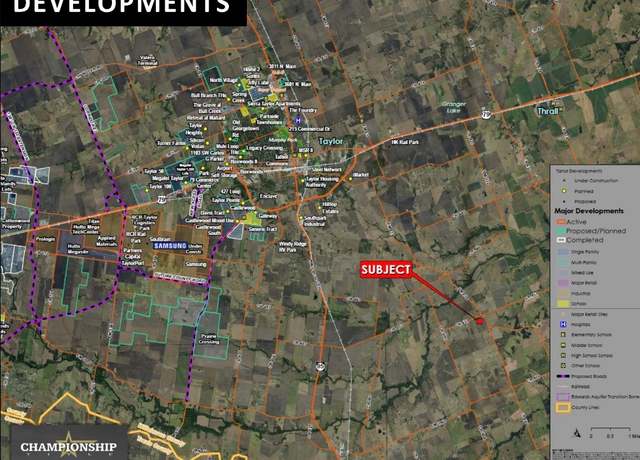Click the green Proposed/Planned legend swatch
The width and height of the screenshot is (640, 460).
click(x=560, y=231)
